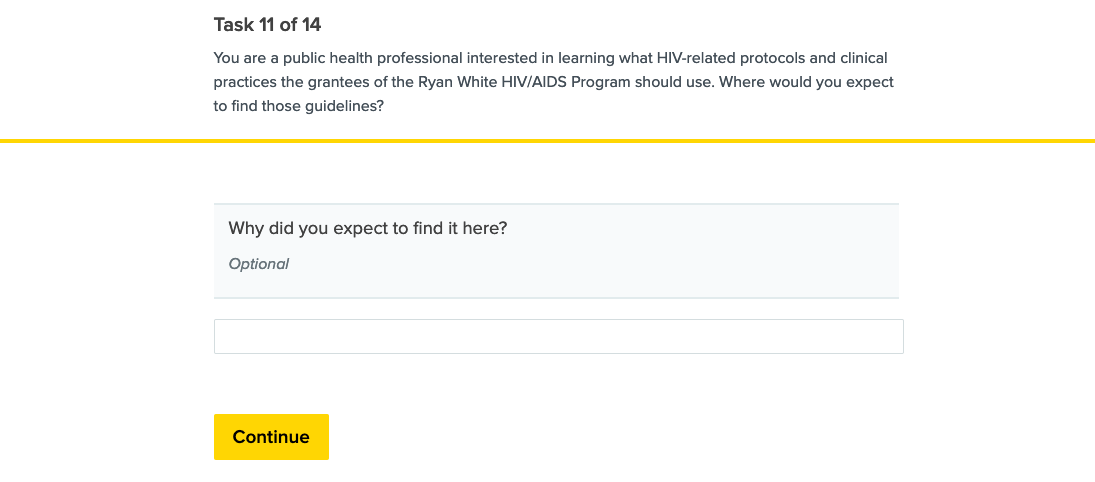Click the yellow Continue button
The image size is (1095, 482).
point(271,437)
